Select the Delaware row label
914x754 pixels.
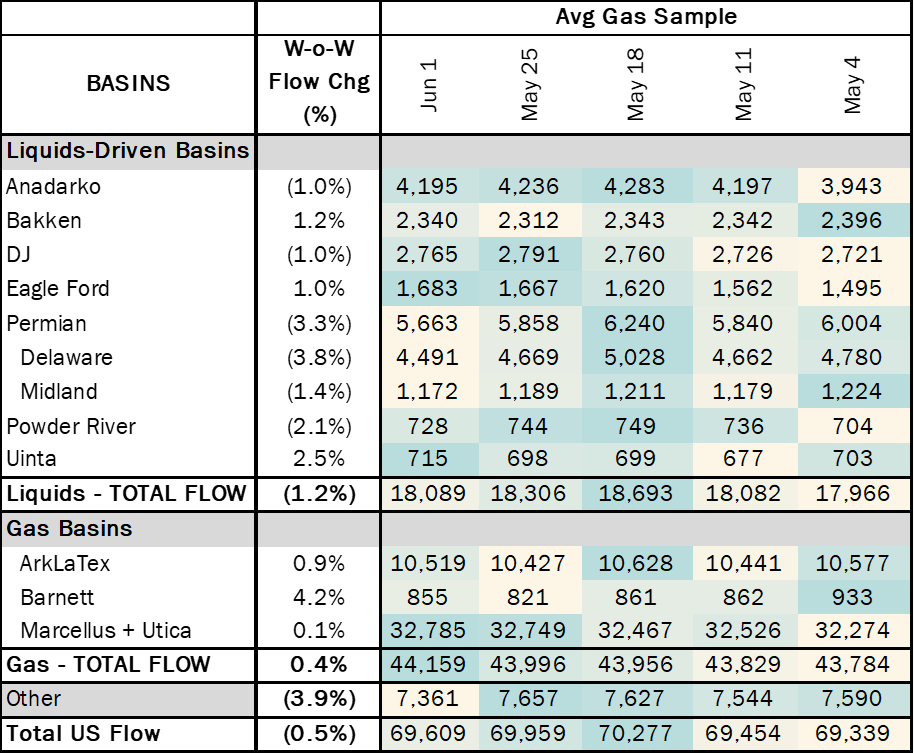(x=66, y=357)
